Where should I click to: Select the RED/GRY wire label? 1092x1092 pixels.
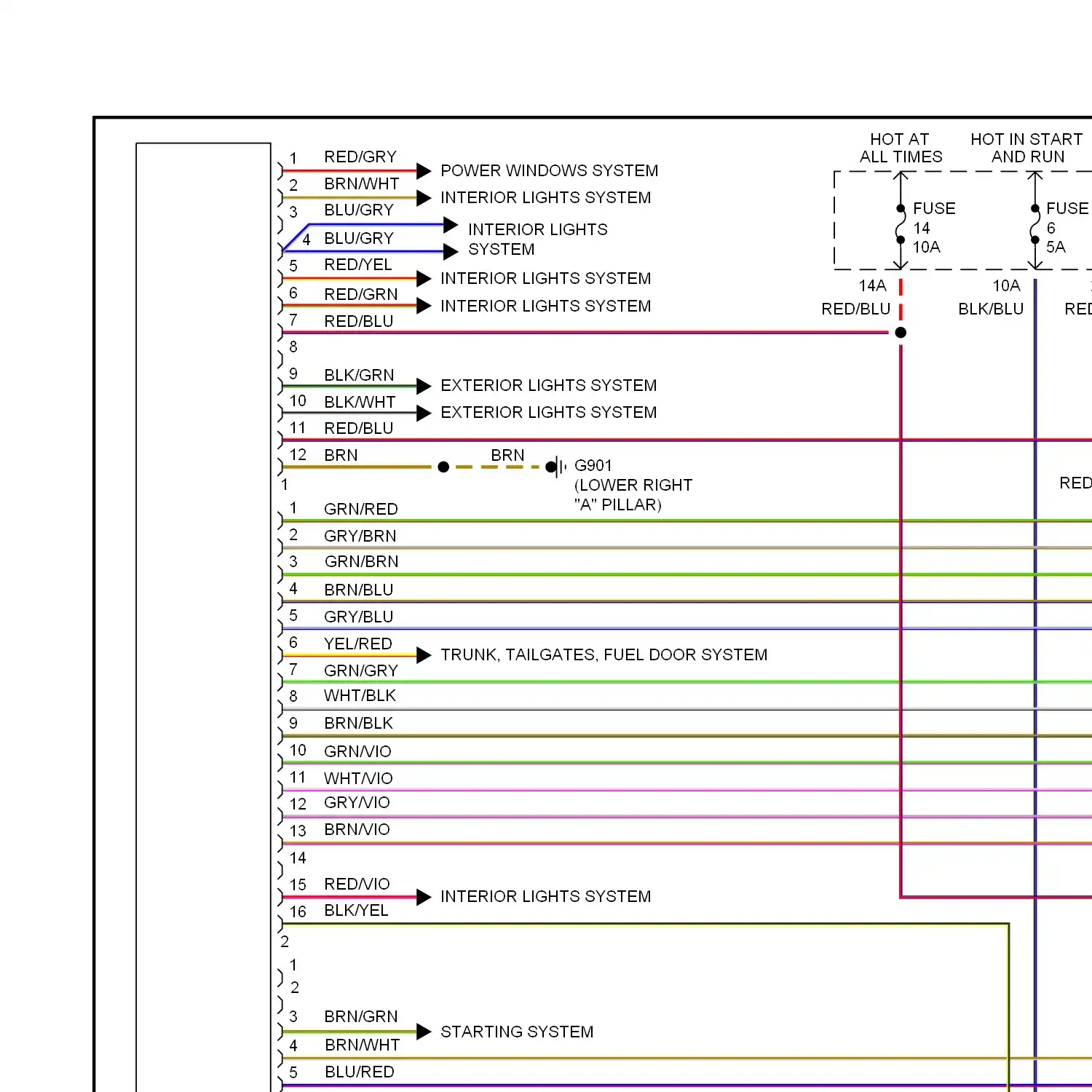pyautogui.click(x=360, y=157)
